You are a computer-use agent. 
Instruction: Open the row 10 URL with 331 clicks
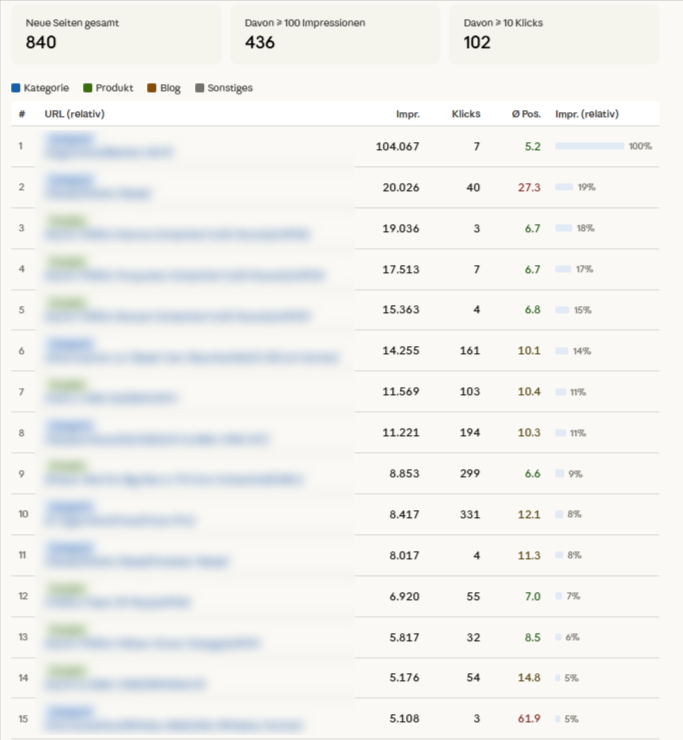[x=120, y=520]
